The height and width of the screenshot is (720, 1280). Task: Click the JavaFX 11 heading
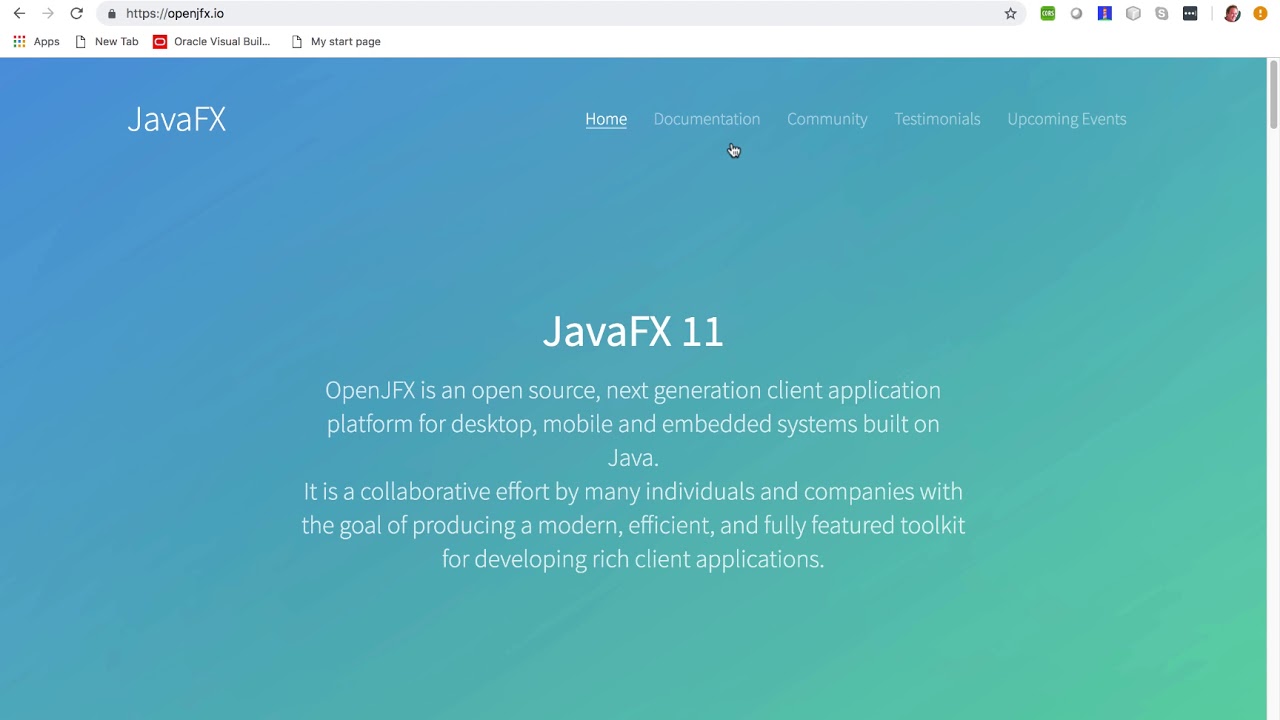[x=633, y=332]
